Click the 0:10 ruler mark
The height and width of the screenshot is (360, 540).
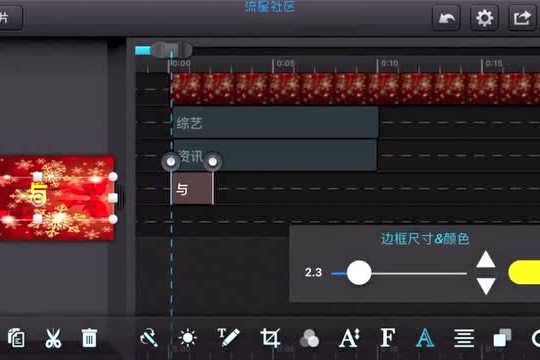390,63
